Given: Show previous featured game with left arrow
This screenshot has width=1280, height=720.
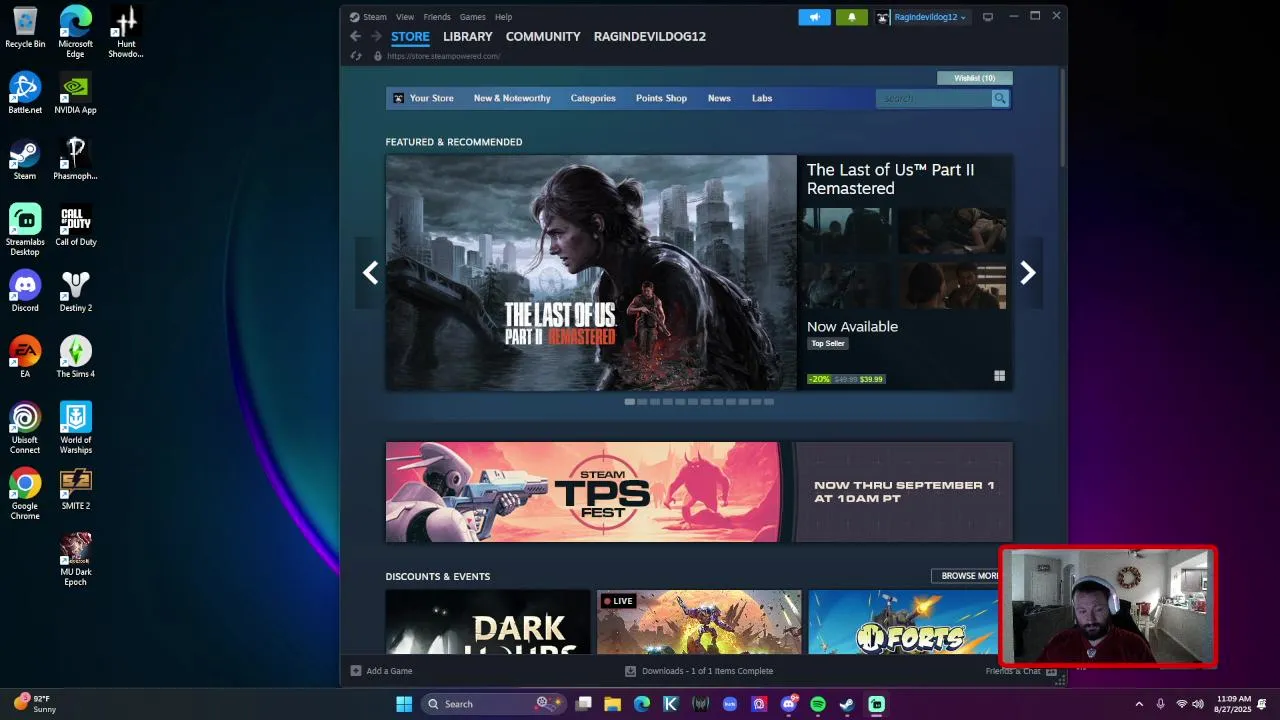Looking at the screenshot, I should [370, 273].
